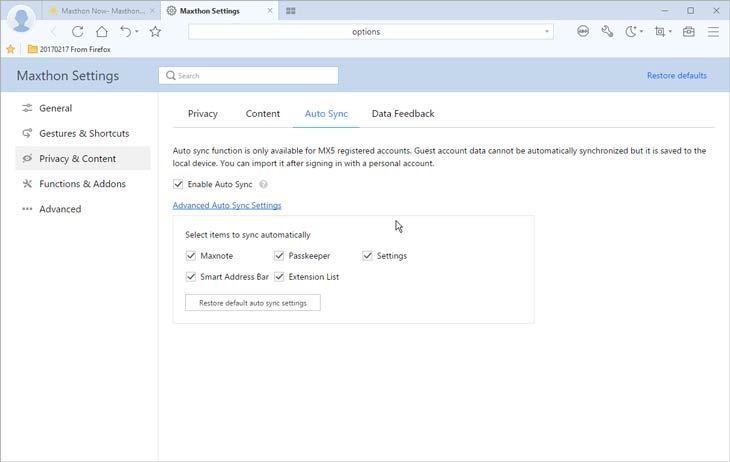Click the favorites bar star icon

click(x=10, y=49)
